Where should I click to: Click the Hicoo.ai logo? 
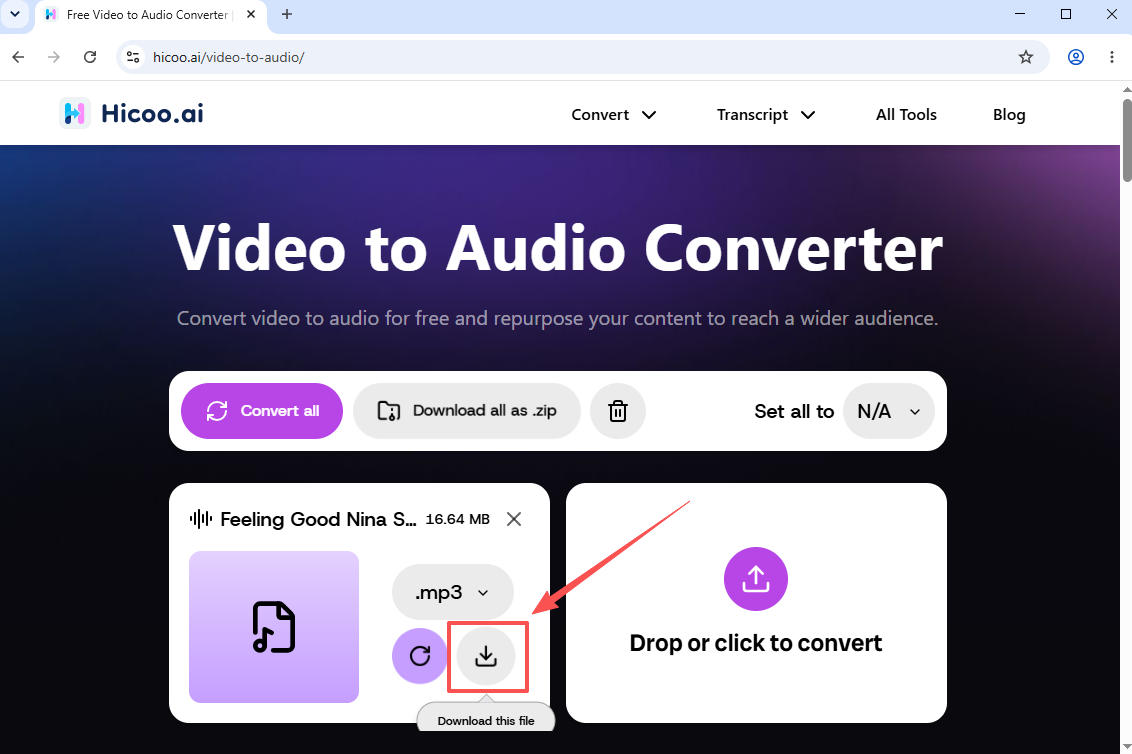point(131,113)
